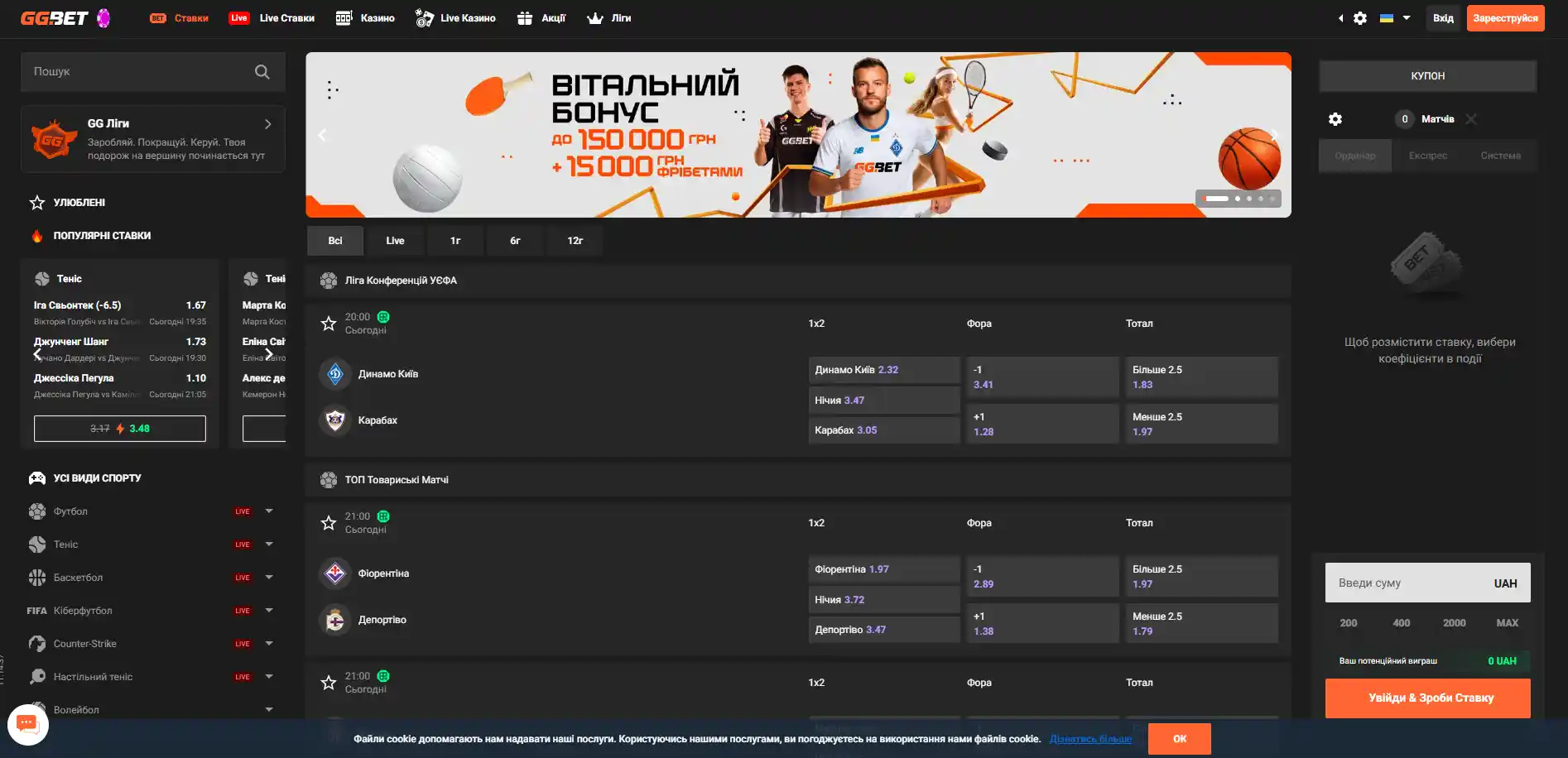Click the search magnifier icon
This screenshot has height=758, width=1568.
pyautogui.click(x=262, y=72)
